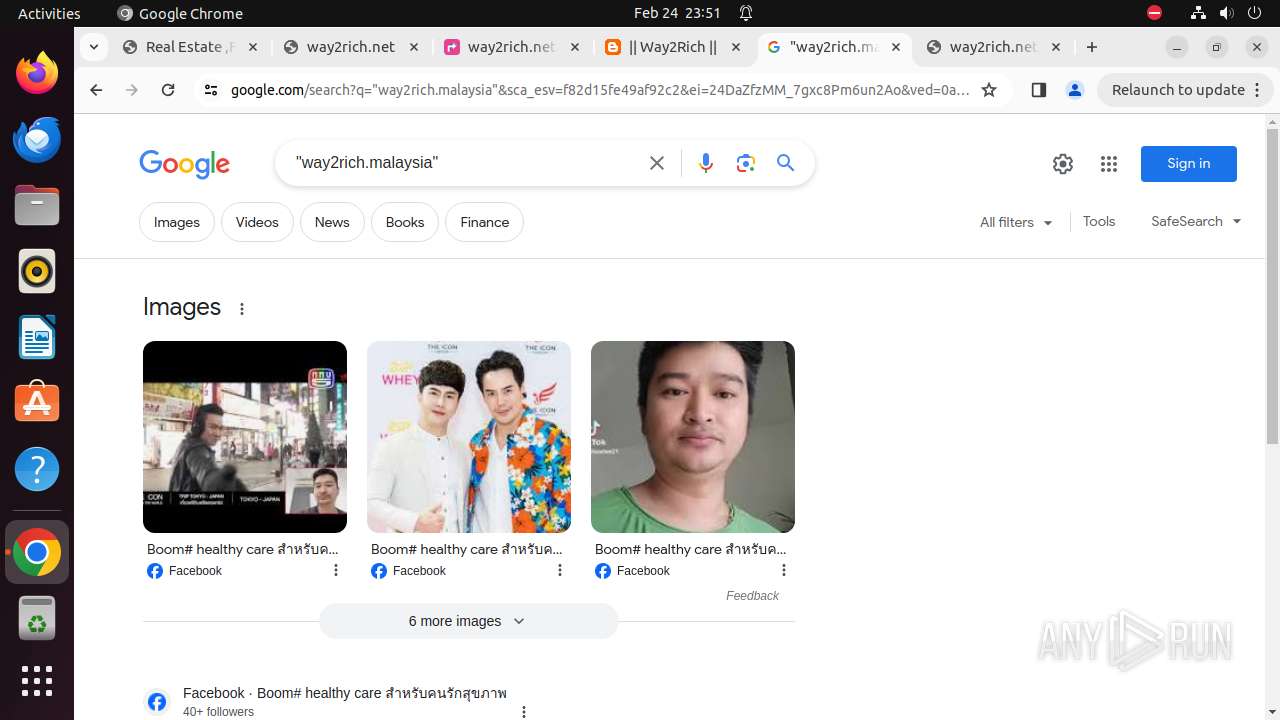This screenshot has width=1280, height=720.
Task: Open options for first Facebook image result
Action: pyautogui.click(x=336, y=570)
